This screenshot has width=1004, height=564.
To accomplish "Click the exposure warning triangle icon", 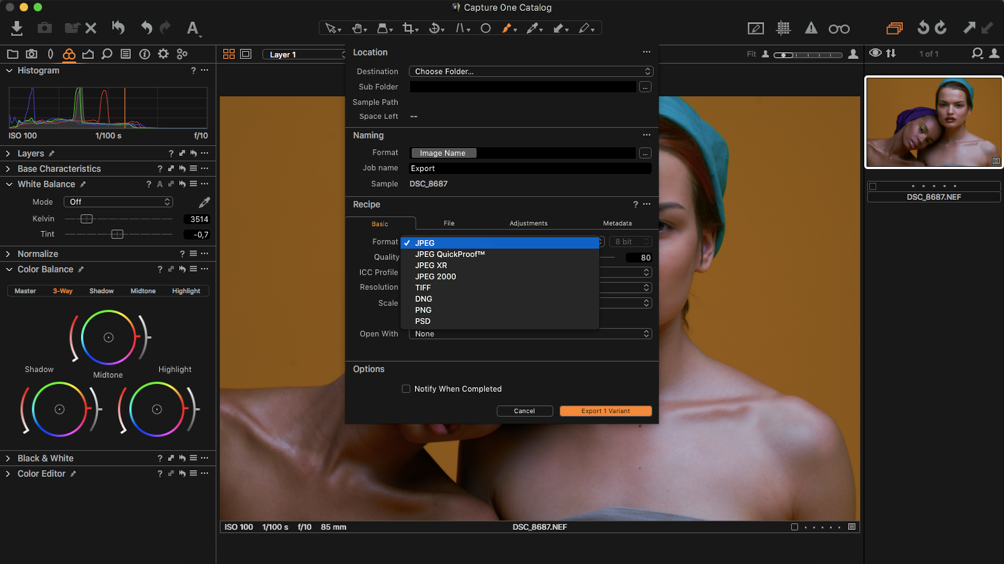I will (811, 29).
